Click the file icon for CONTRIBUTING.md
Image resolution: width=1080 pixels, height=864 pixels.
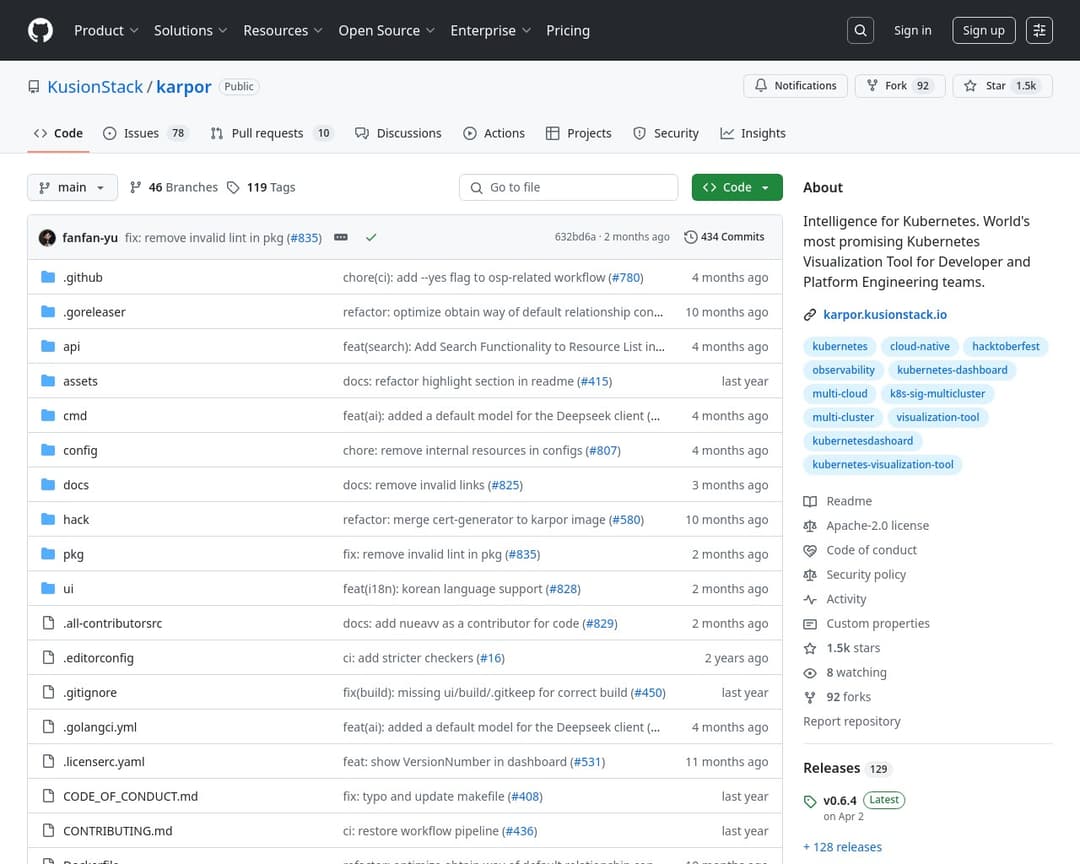48,830
